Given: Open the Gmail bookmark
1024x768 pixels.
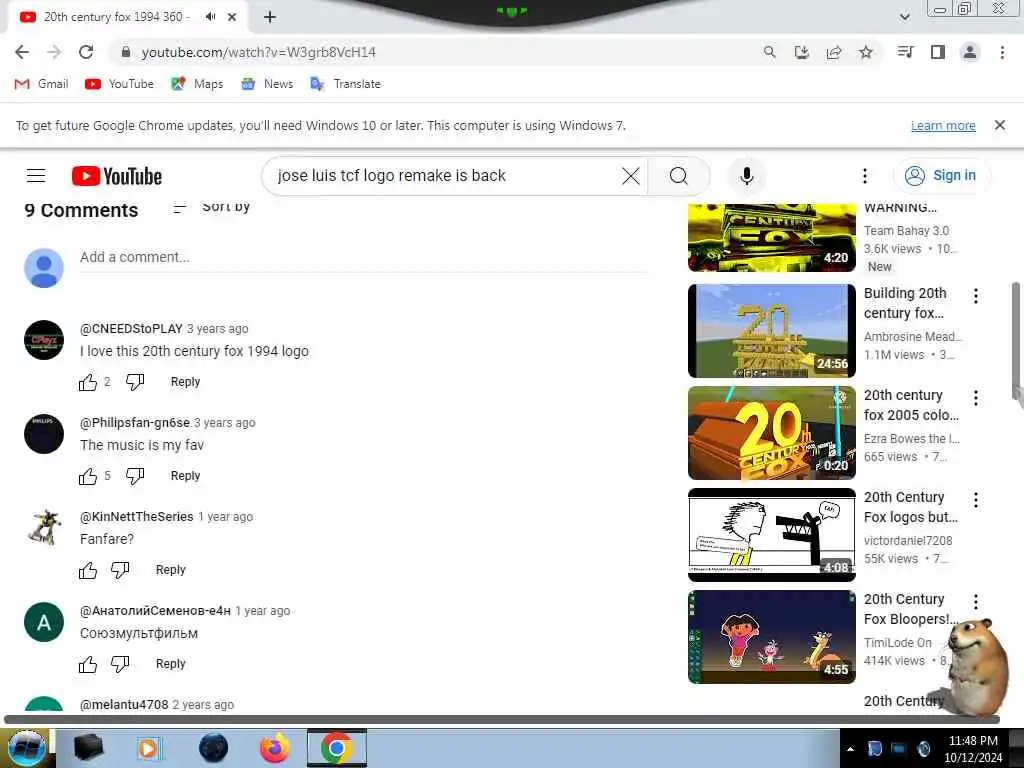Looking at the screenshot, I should coord(41,84).
